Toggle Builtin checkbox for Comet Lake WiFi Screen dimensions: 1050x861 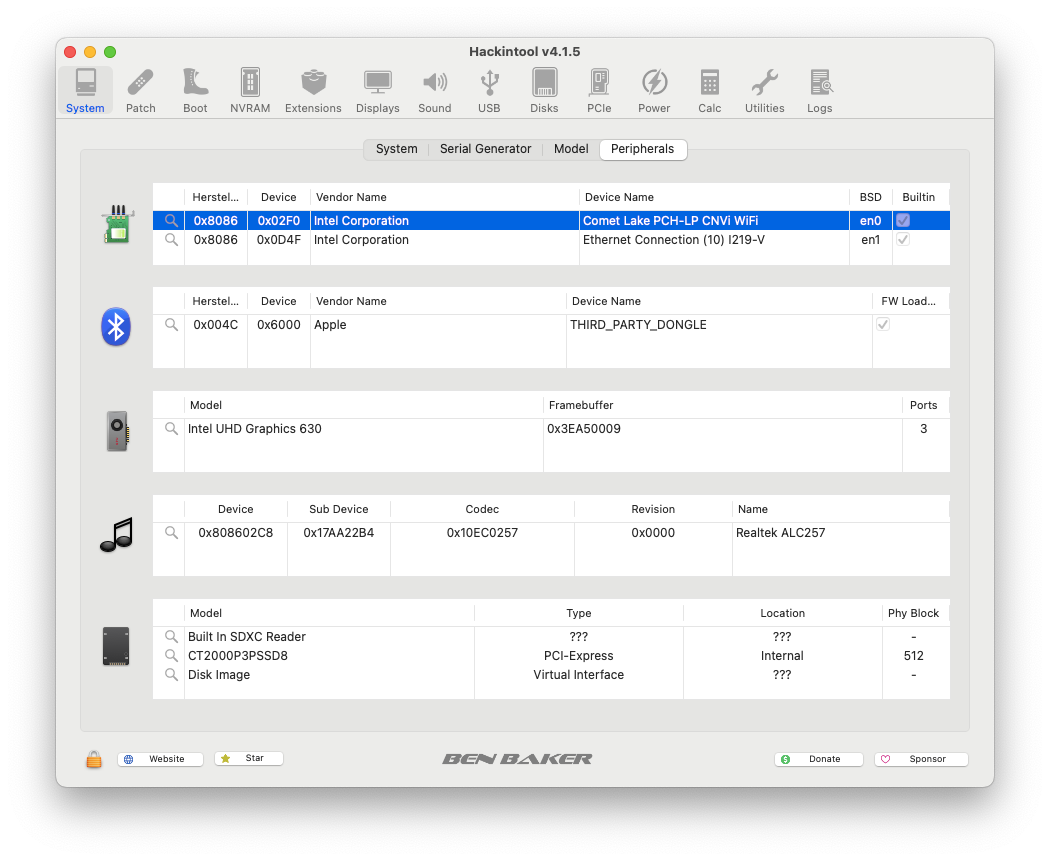click(x=903, y=221)
